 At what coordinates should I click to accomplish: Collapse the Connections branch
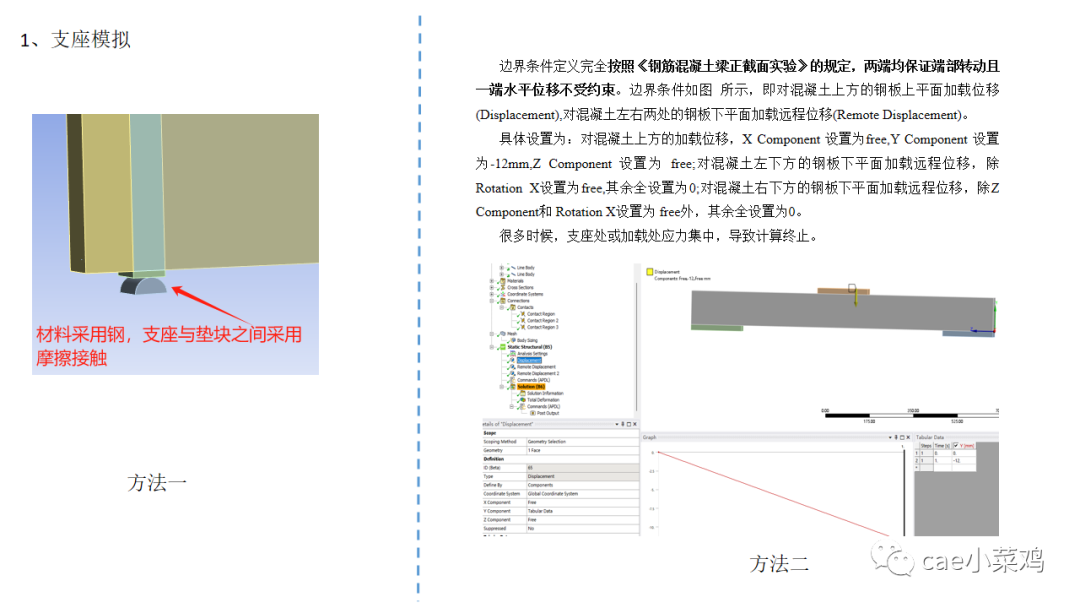pos(491,301)
